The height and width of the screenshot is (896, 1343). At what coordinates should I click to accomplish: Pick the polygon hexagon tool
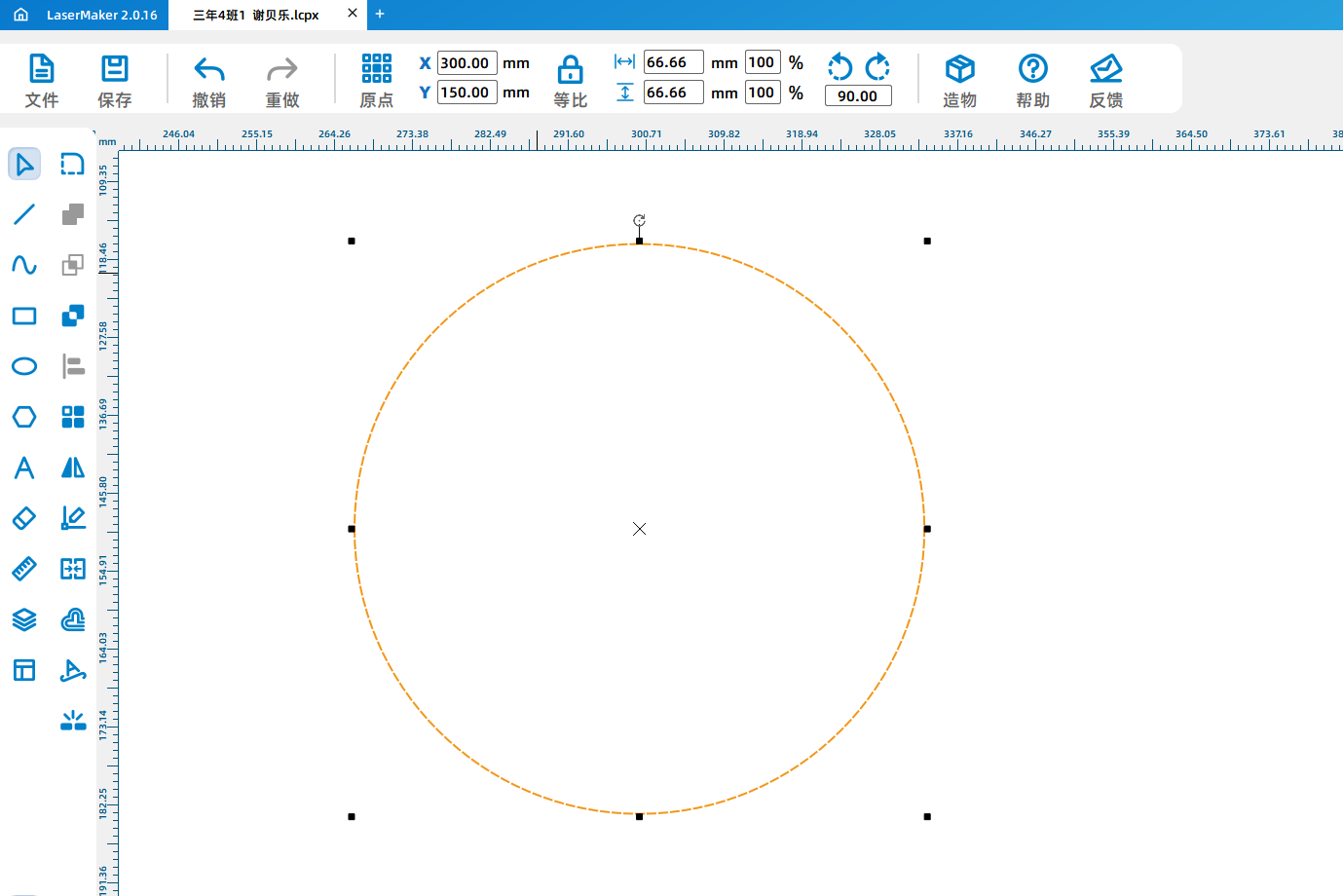click(24, 417)
